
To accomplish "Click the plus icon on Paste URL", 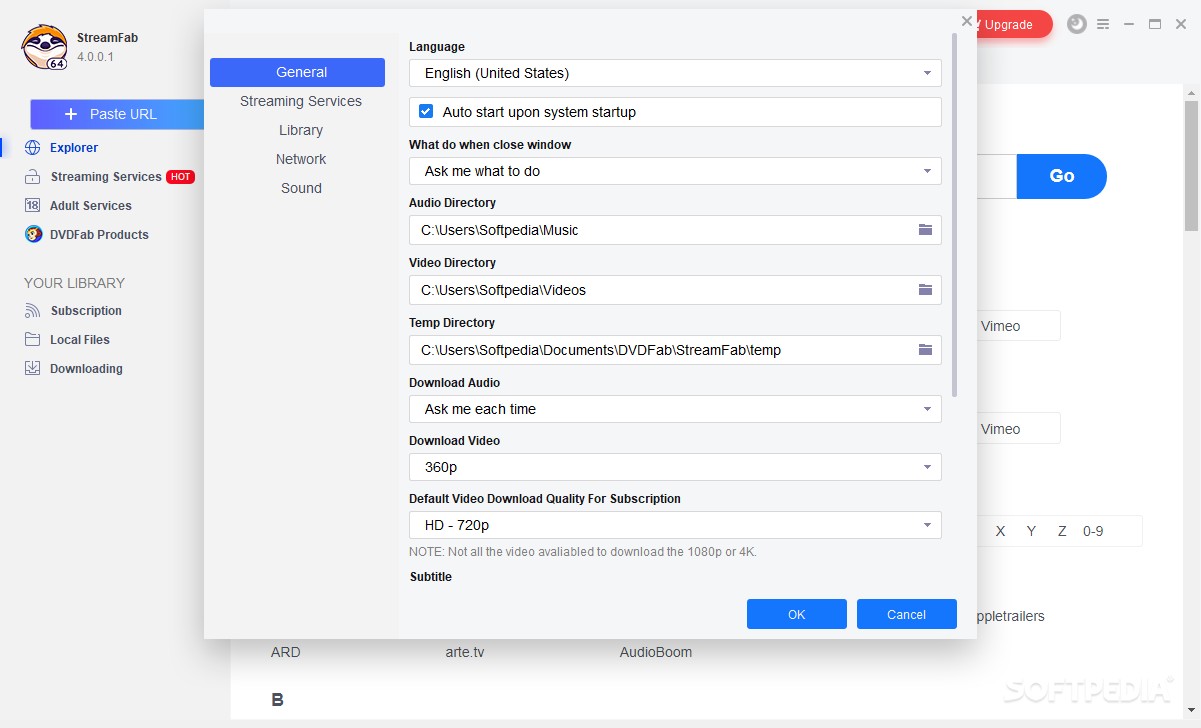I will coord(71,115).
